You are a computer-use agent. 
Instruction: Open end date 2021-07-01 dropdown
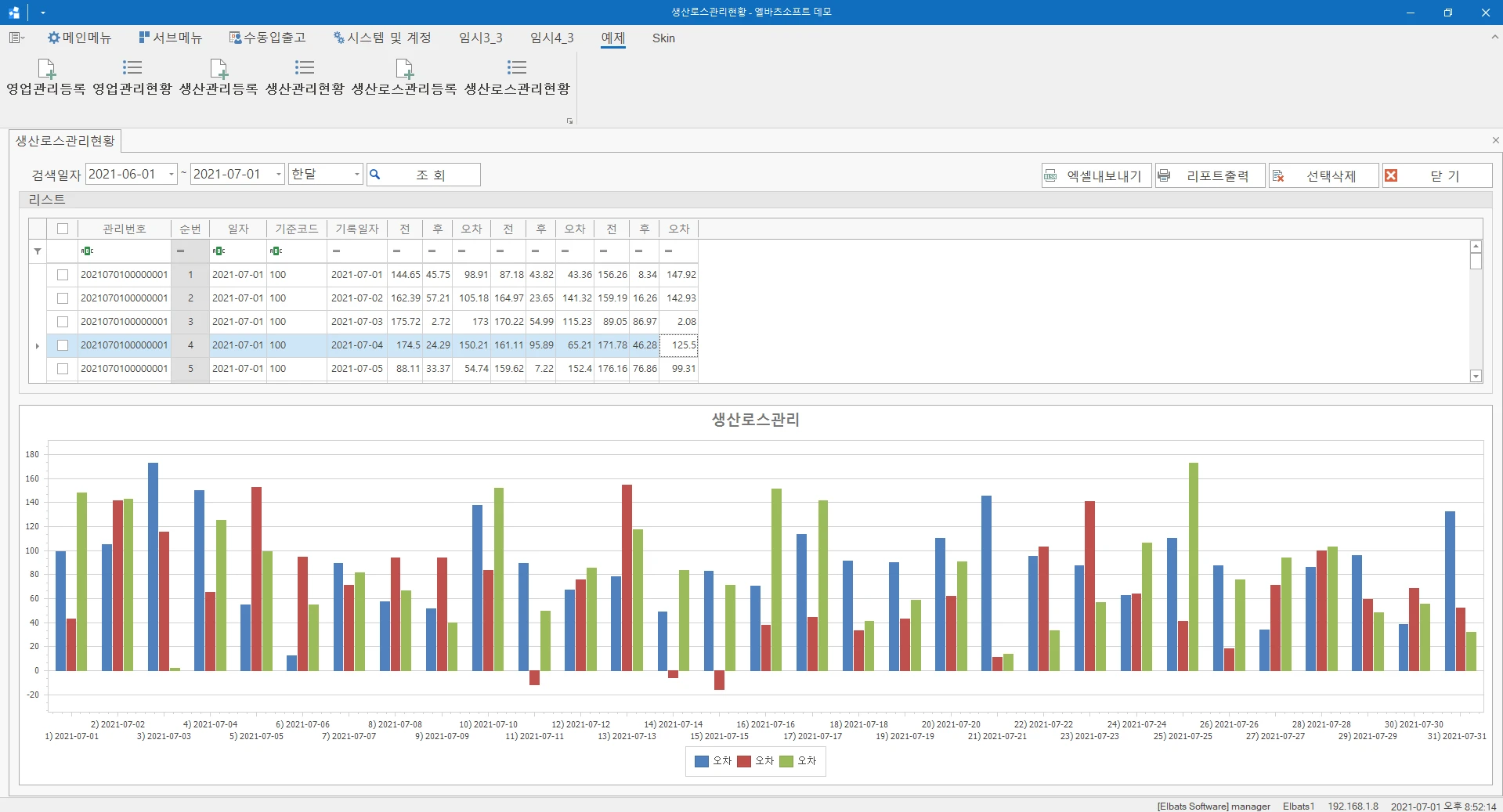coord(278,175)
